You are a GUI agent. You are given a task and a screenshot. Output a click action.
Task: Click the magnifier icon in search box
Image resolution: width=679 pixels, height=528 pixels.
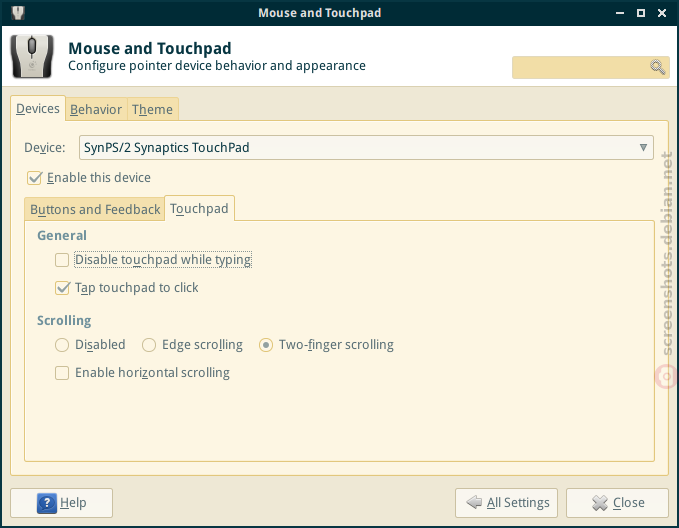[x=657, y=67]
